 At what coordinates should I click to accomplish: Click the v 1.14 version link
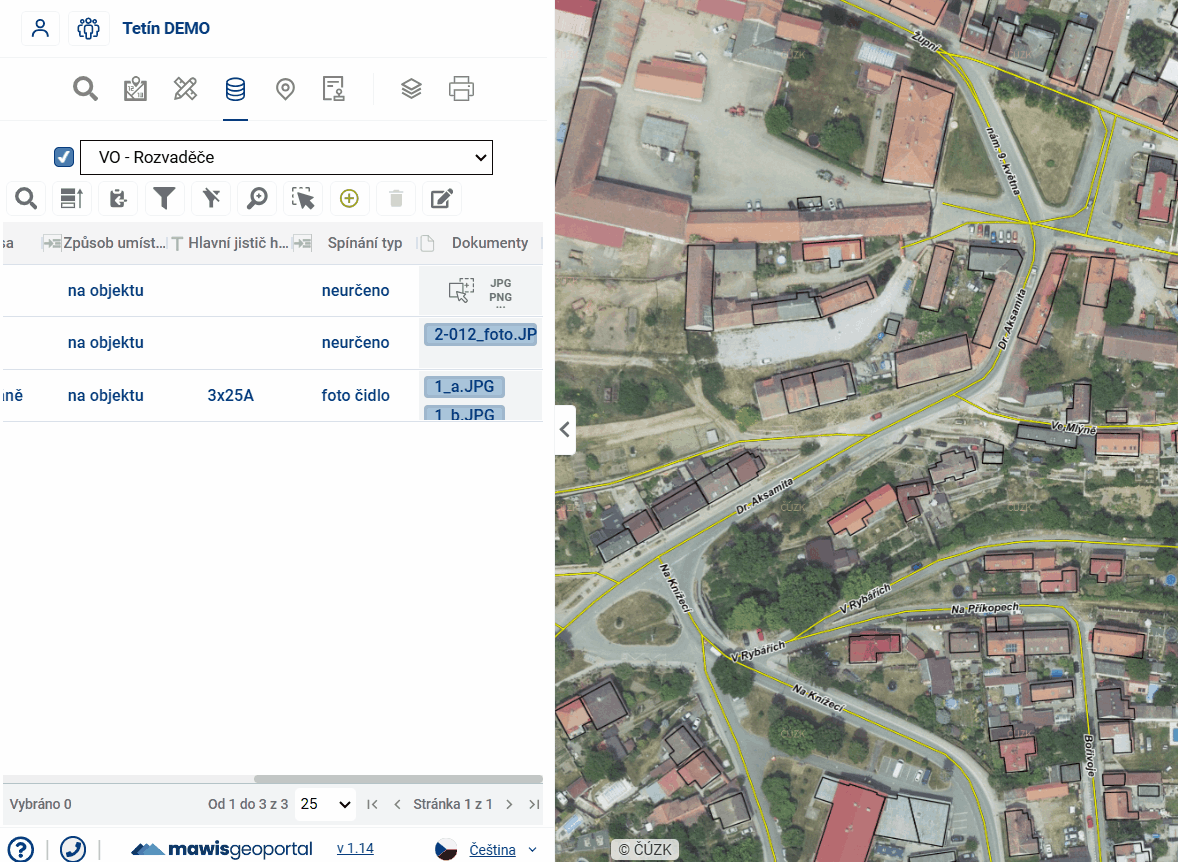pyautogui.click(x=355, y=849)
